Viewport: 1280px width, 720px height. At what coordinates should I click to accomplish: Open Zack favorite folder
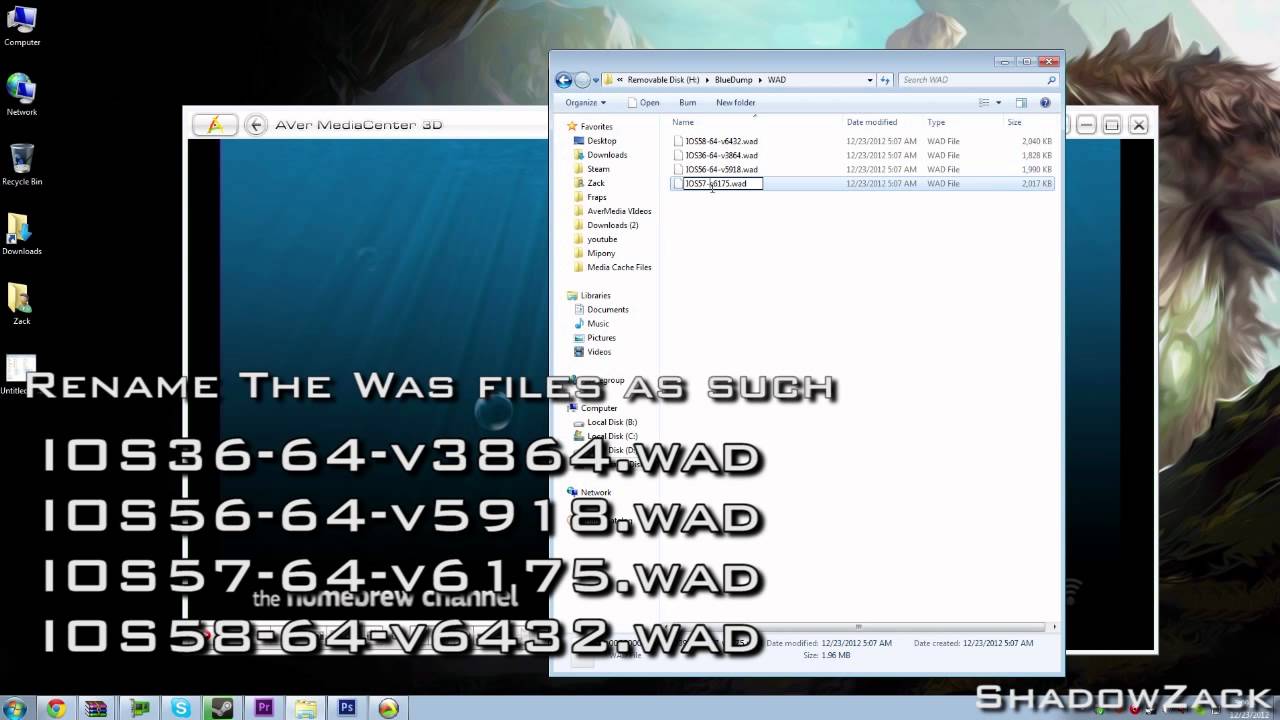[x=596, y=183]
